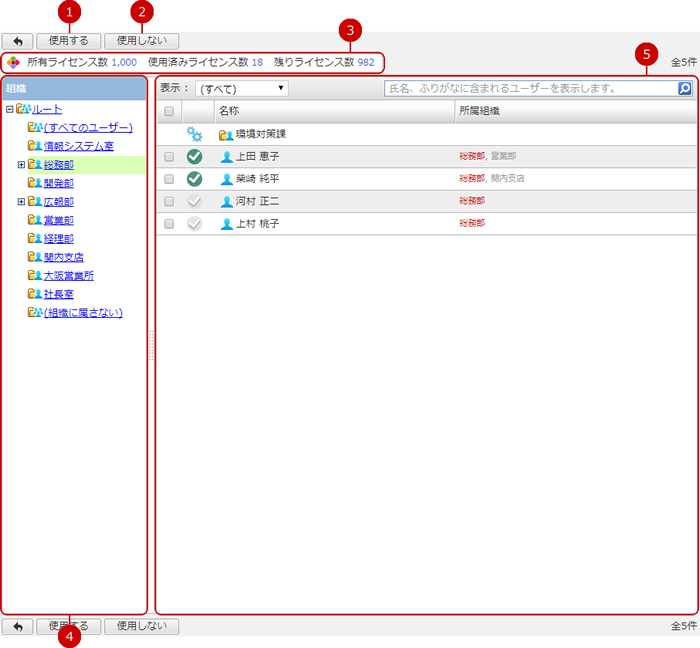This screenshot has height=648, width=700.
Task: Expand the 総務部 tree node
Action: (x=21, y=165)
